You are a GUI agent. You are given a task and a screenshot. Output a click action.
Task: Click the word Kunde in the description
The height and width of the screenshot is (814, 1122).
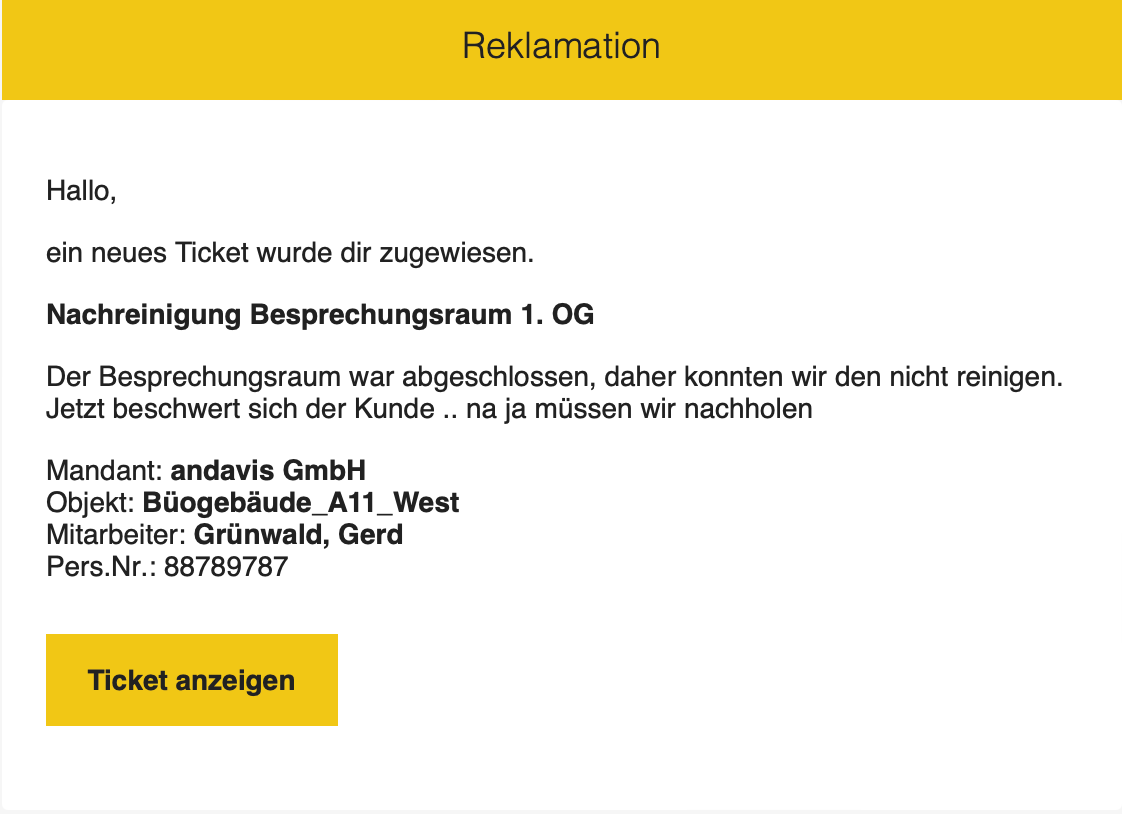pyautogui.click(x=385, y=409)
